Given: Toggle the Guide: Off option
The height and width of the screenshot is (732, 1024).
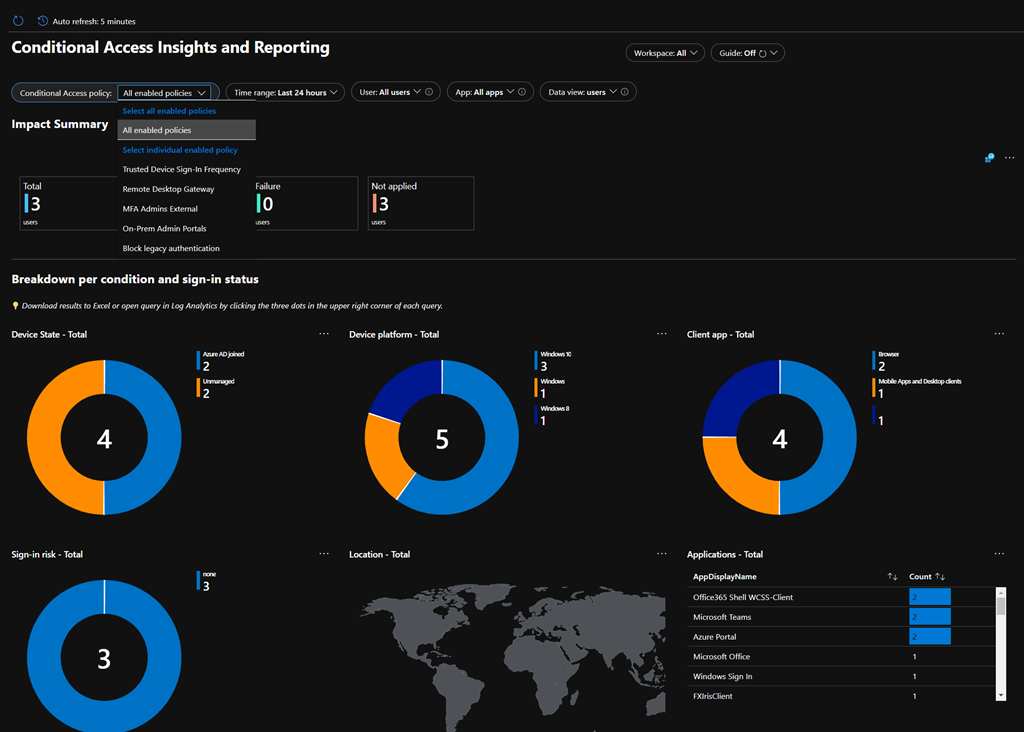Looking at the screenshot, I should pos(747,53).
